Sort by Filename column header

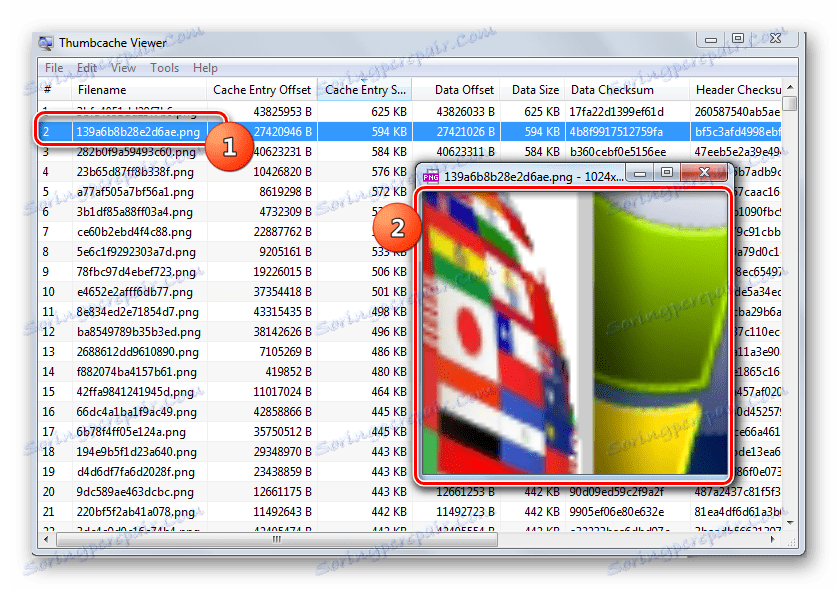[139, 90]
